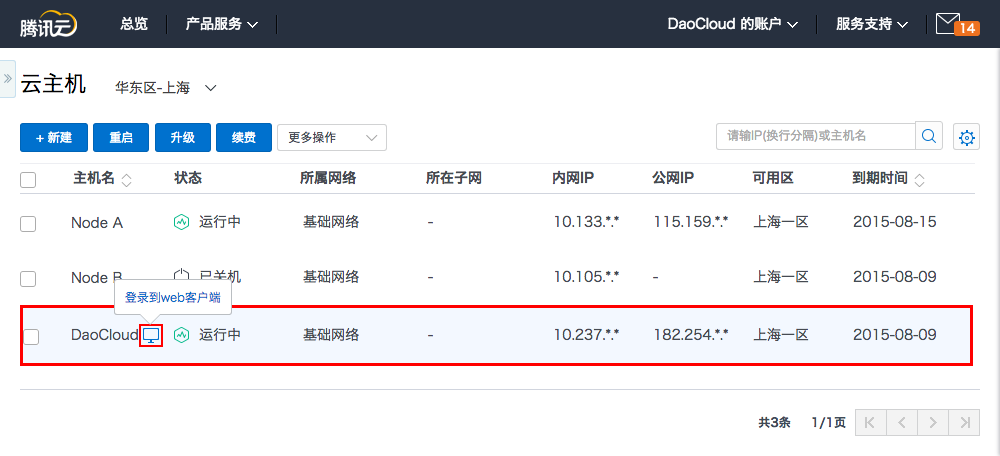Image resolution: width=1000 pixels, height=456 pixels.
Task: Go to previous page arrow
Action: pyautogui.click(x=902, y=422)
